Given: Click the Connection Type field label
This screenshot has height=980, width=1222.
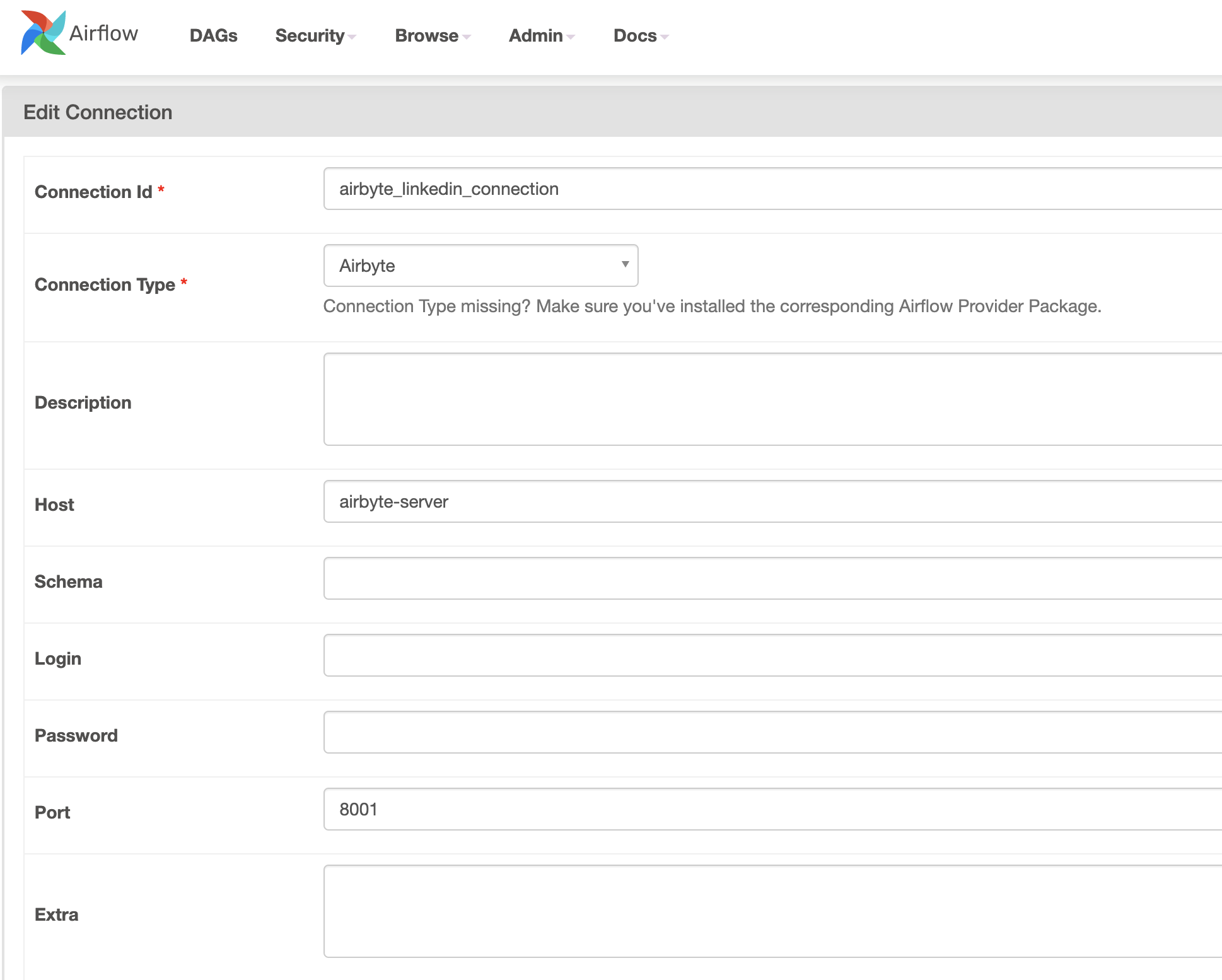Looking at the screenshot, I should (x=105, y=284).
